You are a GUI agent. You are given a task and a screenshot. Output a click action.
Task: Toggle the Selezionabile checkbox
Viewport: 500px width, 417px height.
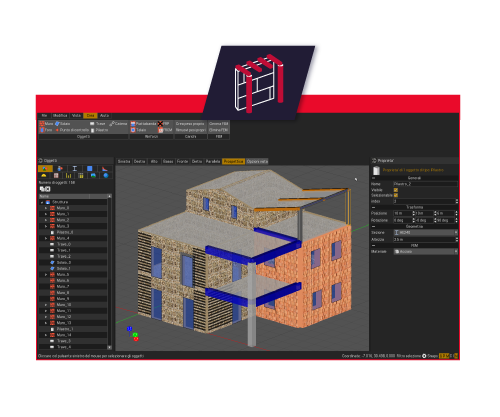click(x=396, y=195)
